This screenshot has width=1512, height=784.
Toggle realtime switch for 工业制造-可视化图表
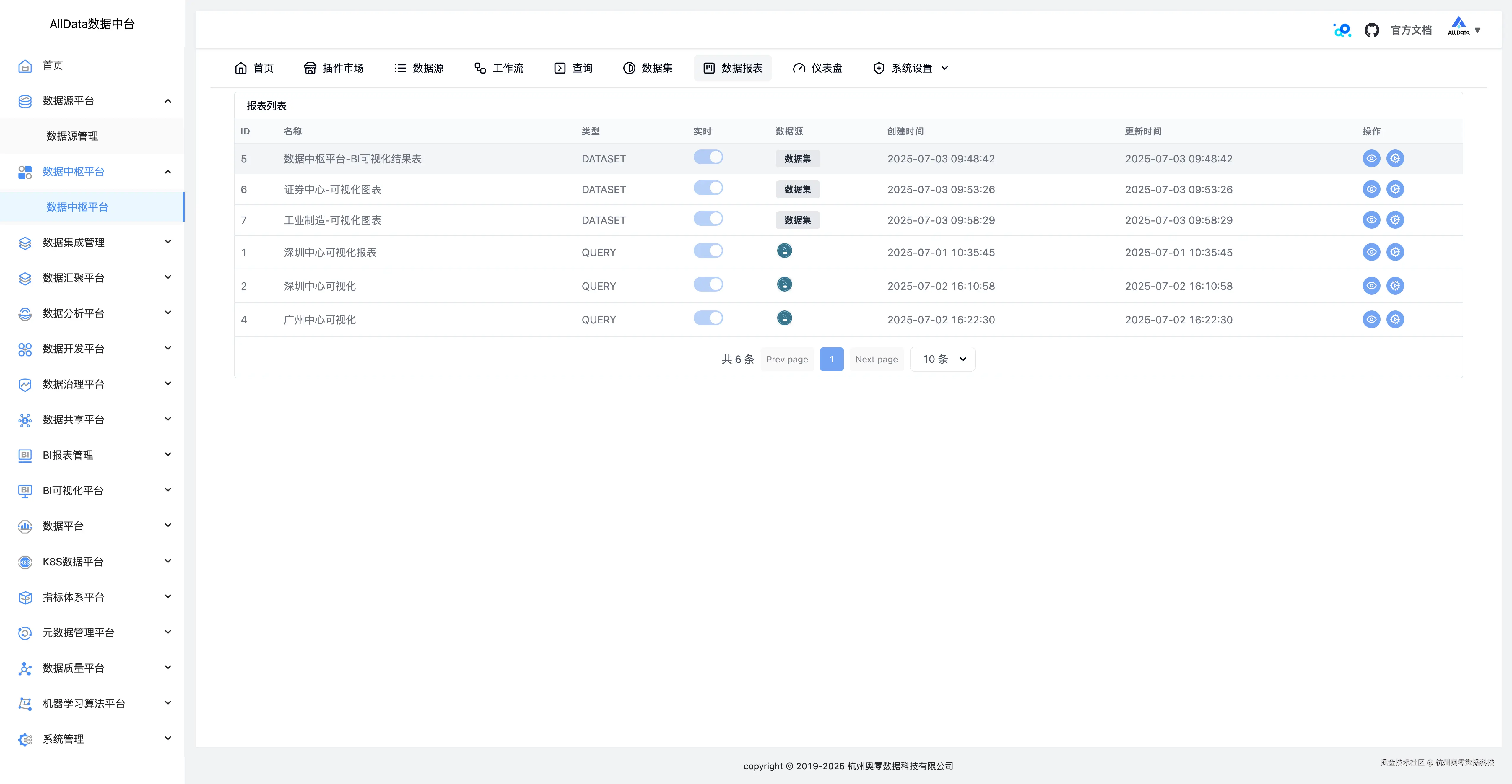pos(708,219)
